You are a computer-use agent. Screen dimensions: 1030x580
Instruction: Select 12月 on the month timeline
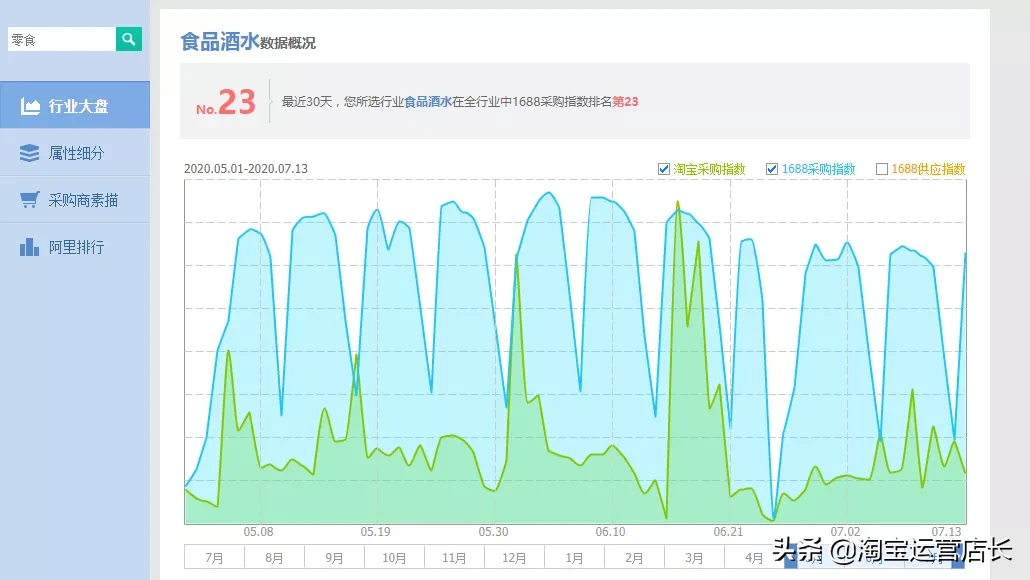(514, 557)
